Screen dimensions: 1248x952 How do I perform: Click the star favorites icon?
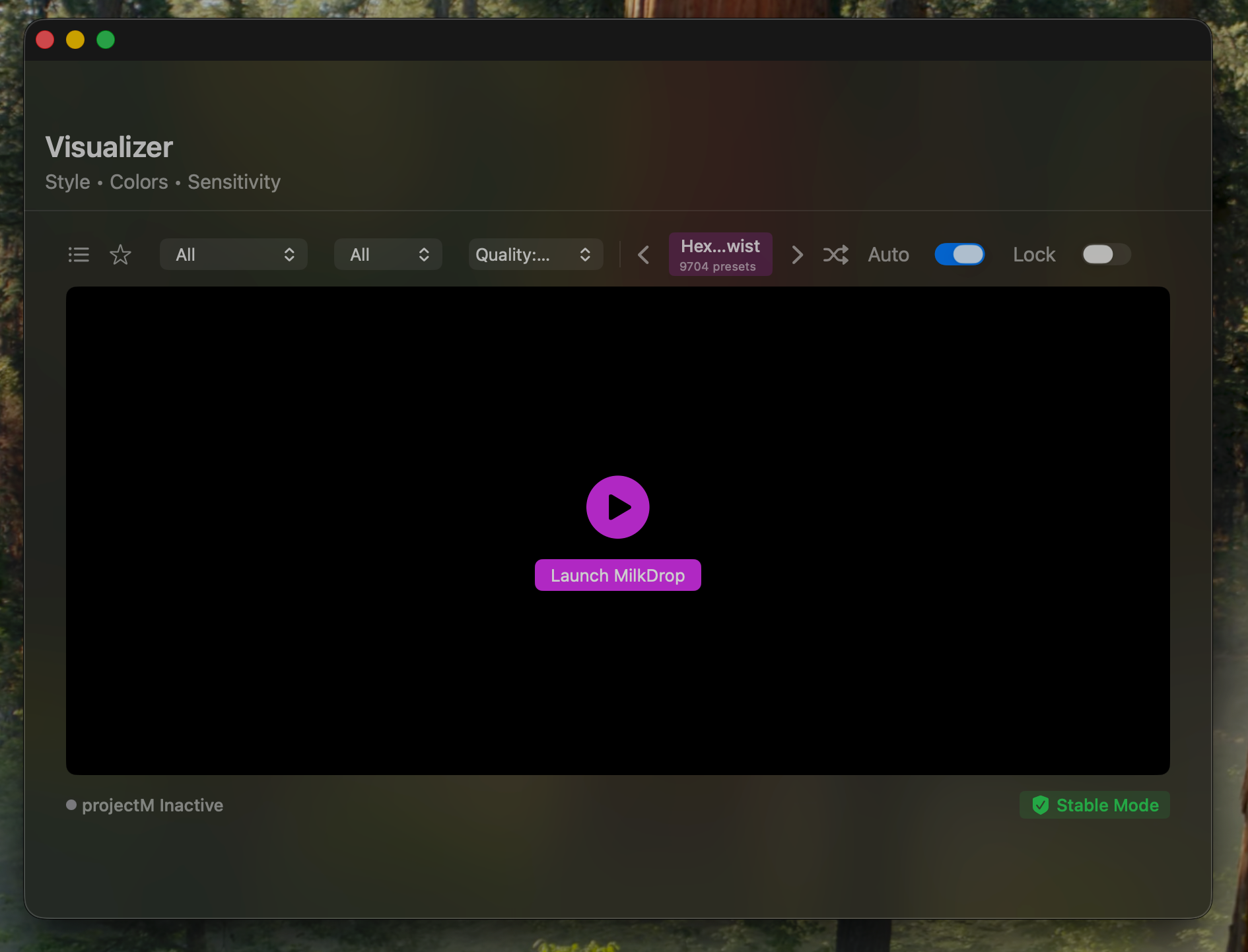(120, 255)
